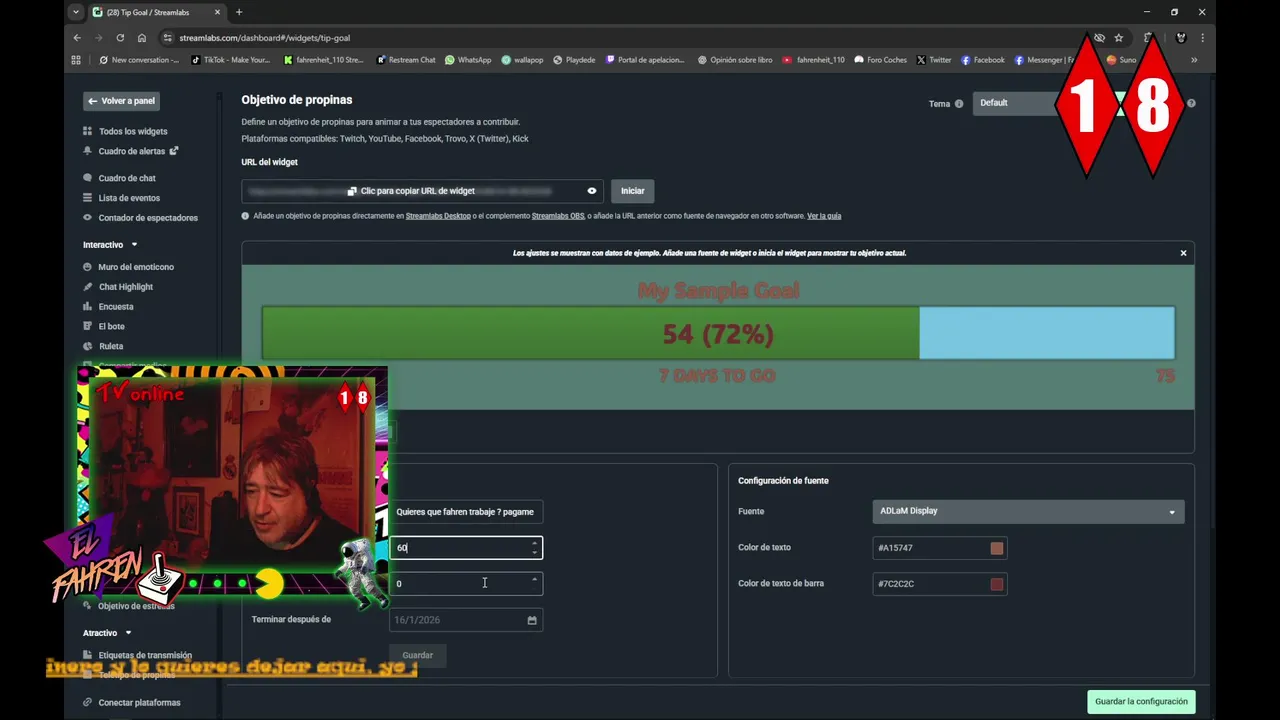
Task: Open Cuadro de chat in sidebar
Action: (126, 178)
